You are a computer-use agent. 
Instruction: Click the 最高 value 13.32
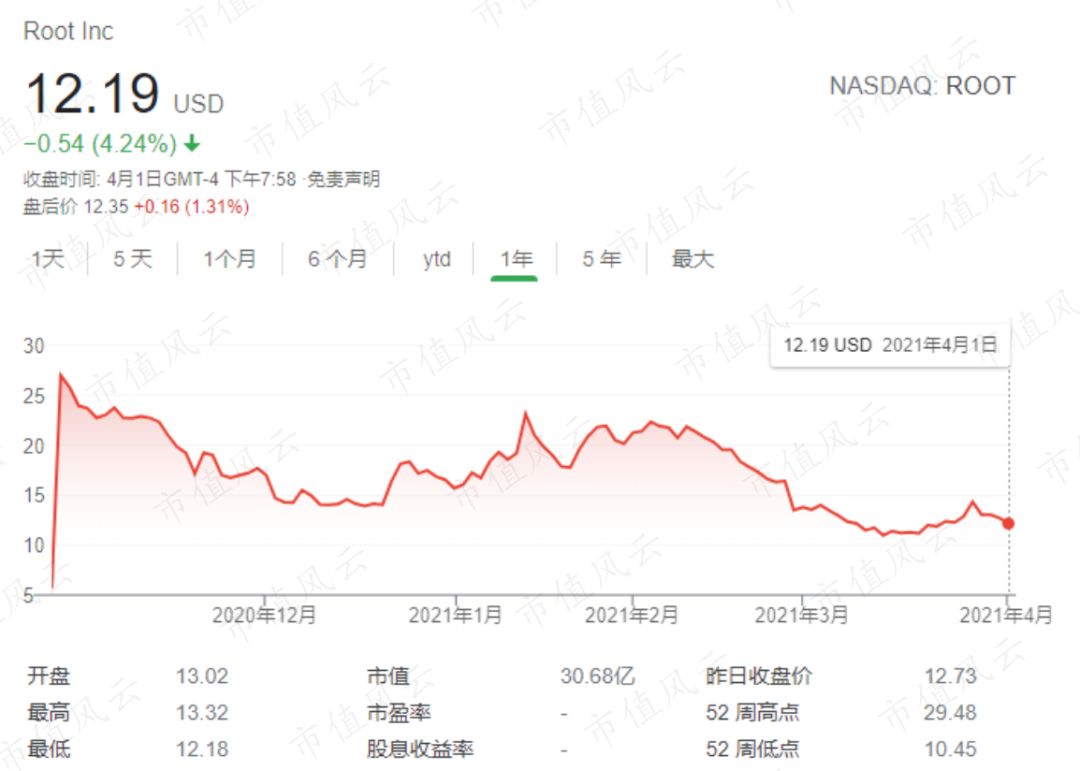[x=202, y=712]
